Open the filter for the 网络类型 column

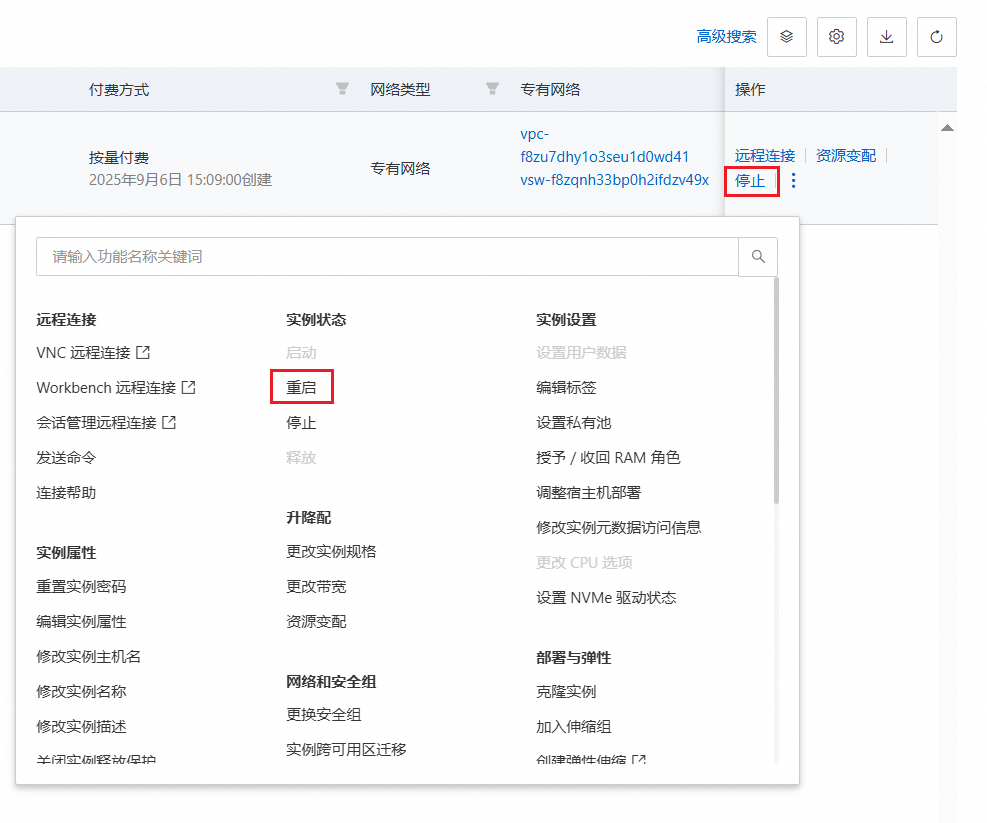coord(492,89)
